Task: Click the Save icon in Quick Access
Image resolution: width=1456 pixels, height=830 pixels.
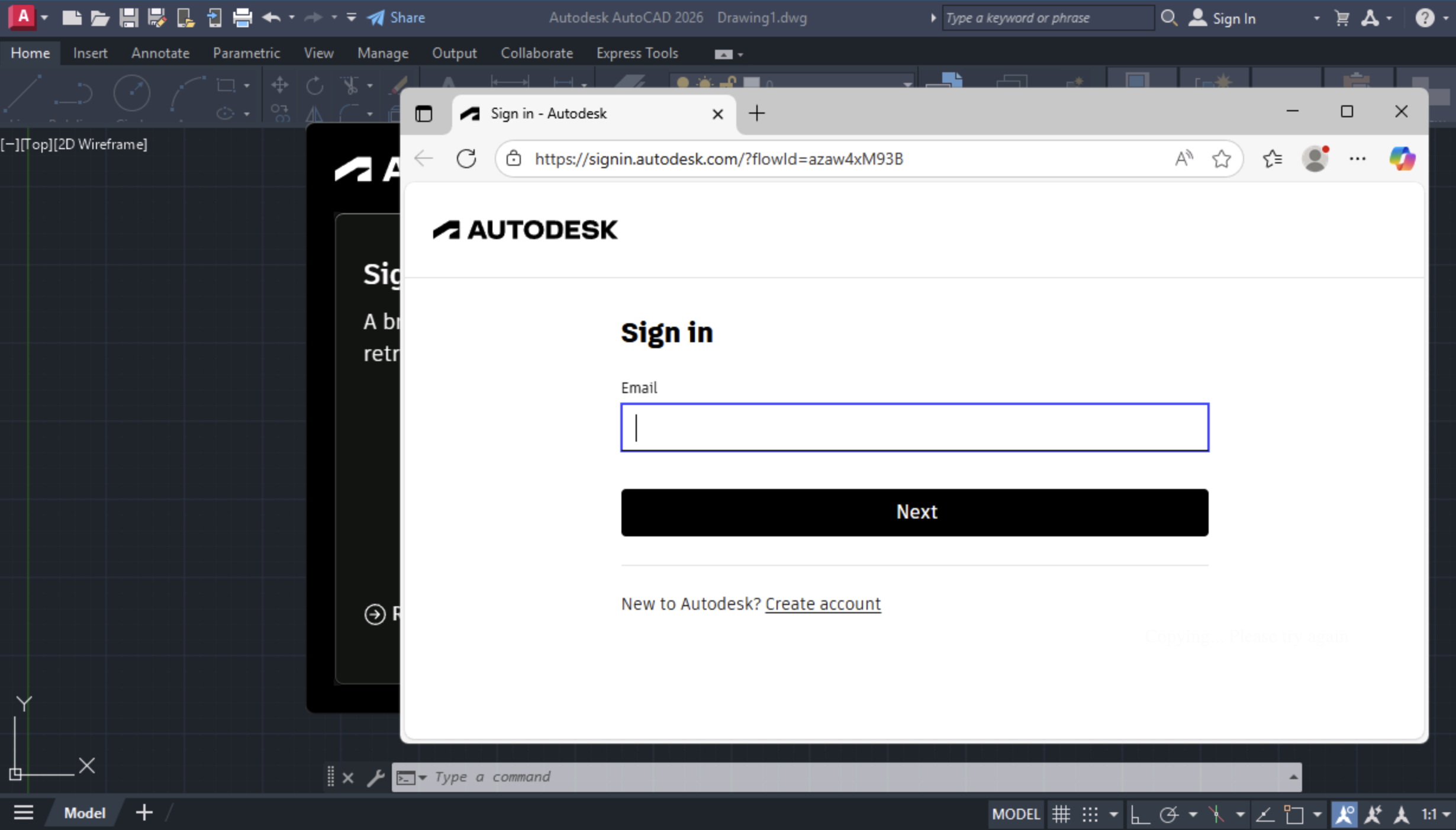Action: [x=128, y=18]
